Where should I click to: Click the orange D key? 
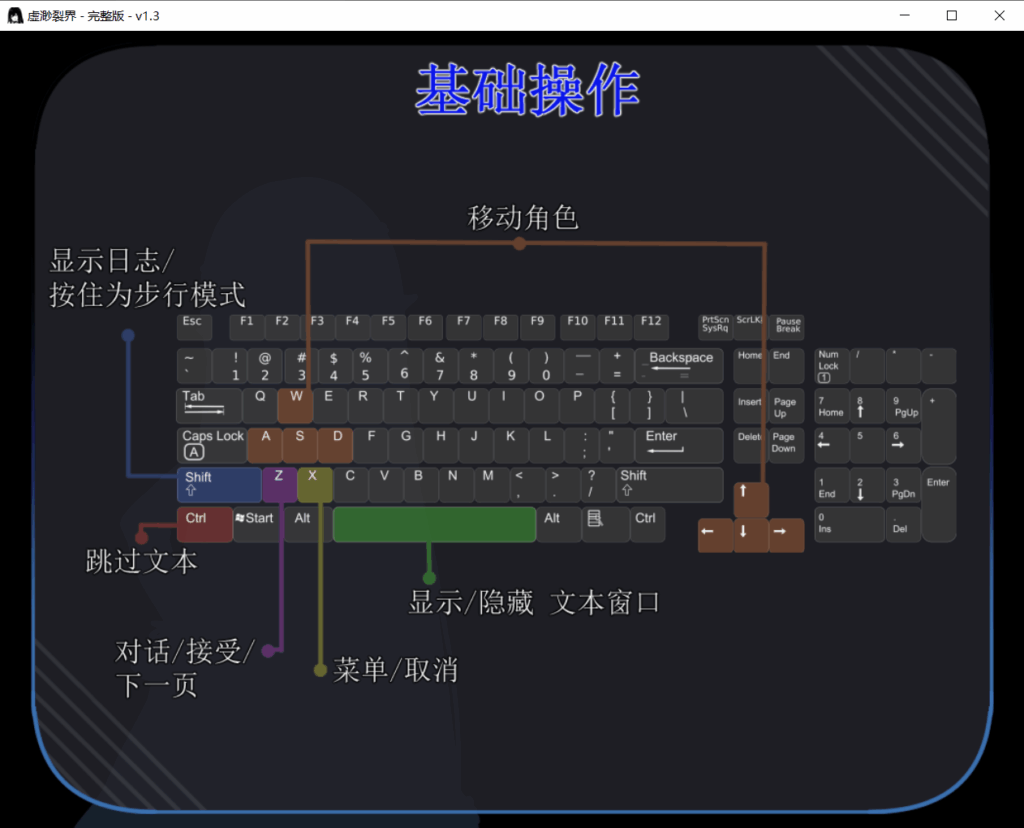(x=336, y=445)
